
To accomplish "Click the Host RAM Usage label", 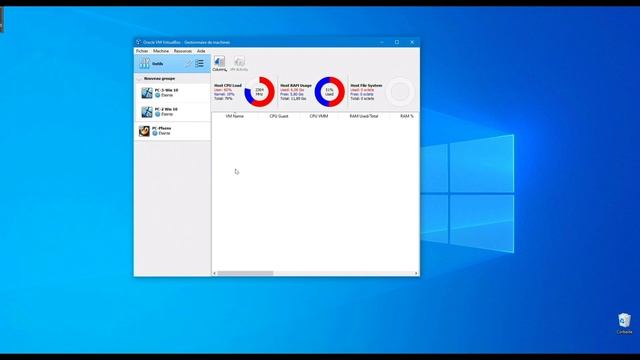I will (296, 85).
